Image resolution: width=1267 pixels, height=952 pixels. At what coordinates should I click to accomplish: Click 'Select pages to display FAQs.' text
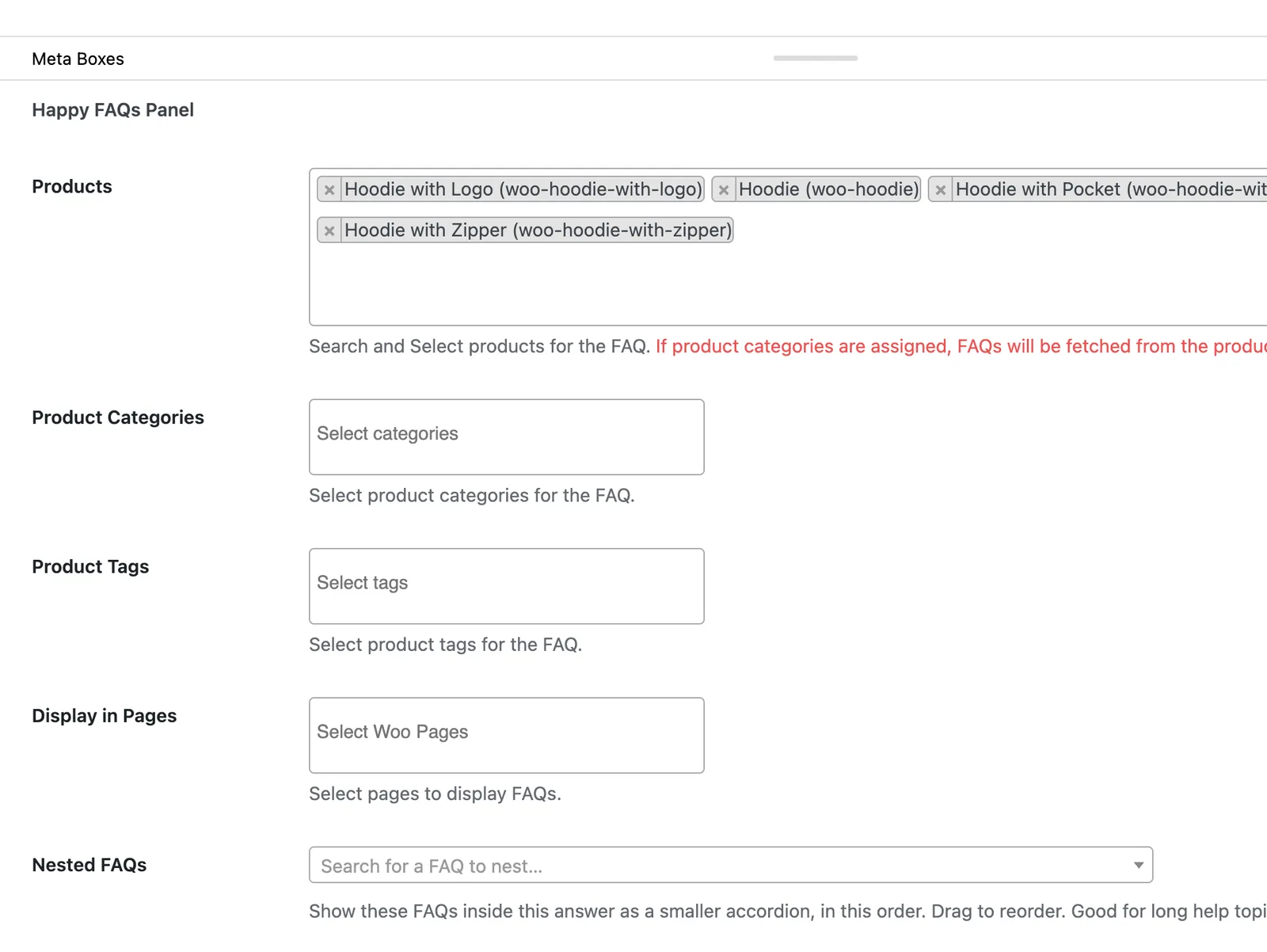(x=435, y=794)
